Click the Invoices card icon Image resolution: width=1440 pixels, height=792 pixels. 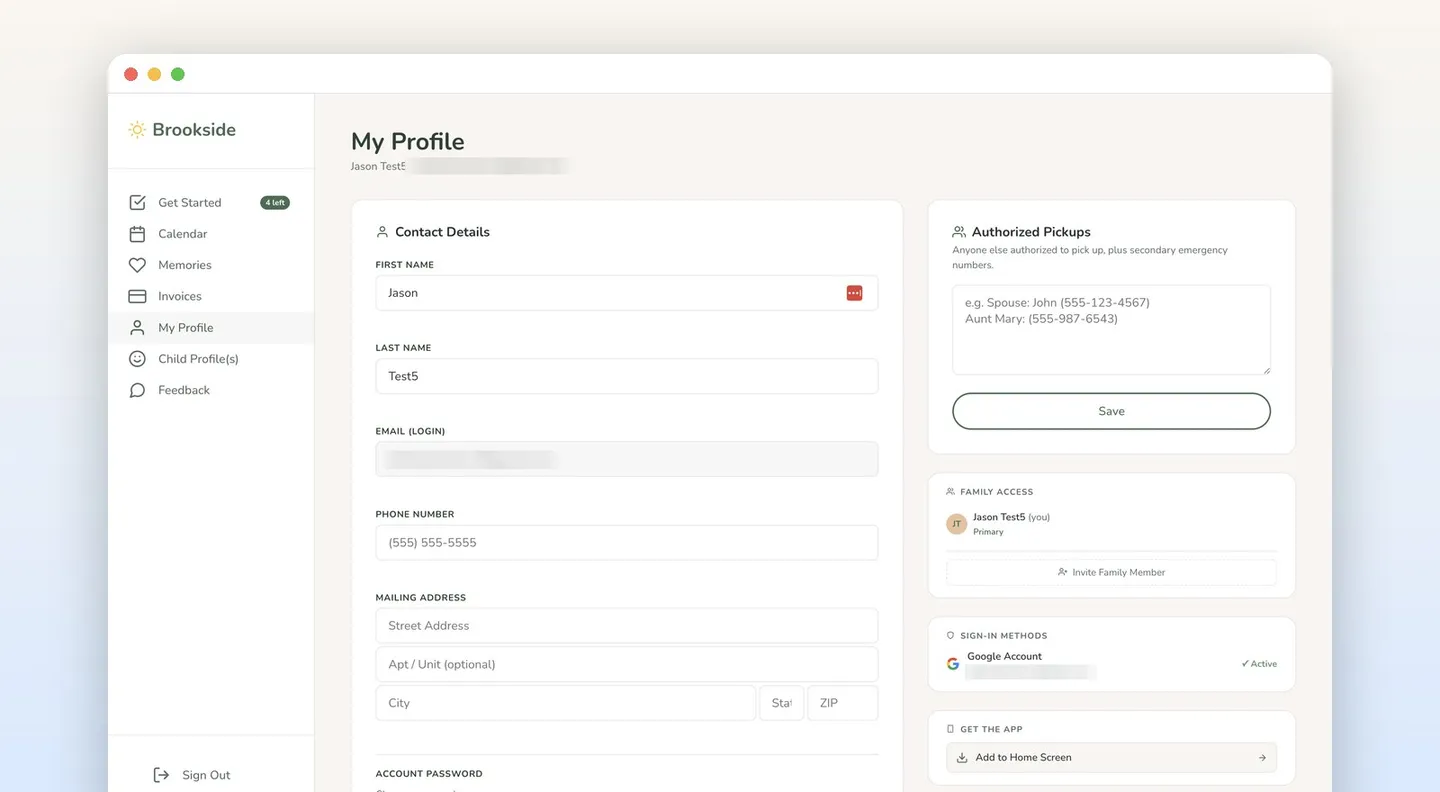click(137, 297)
